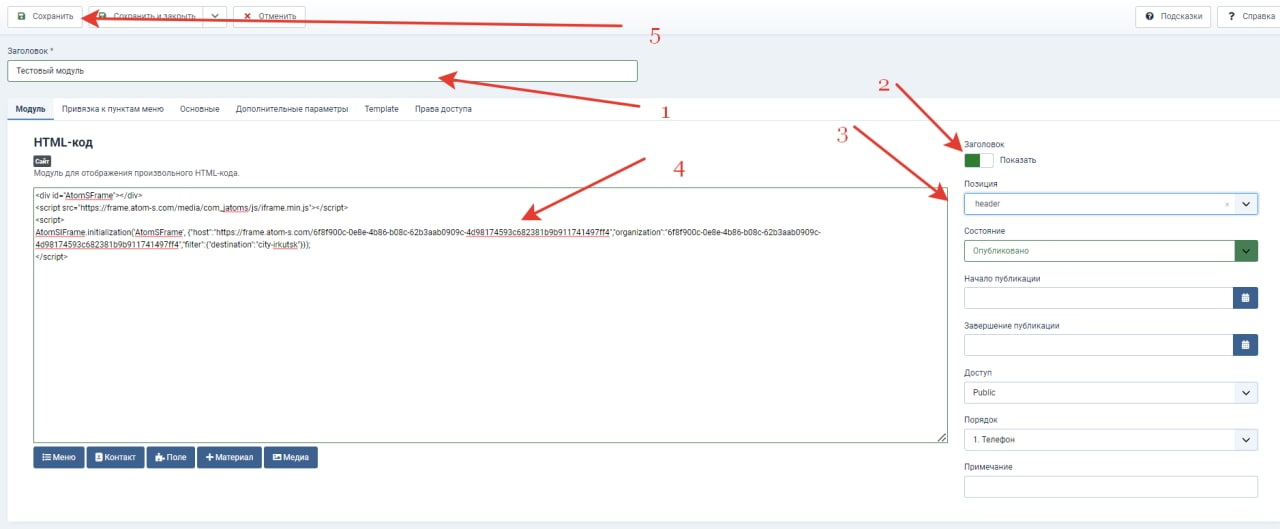1280x529 pixels.
Task: Insert a Контакт into the editor
Action: (x=116, y=457)
